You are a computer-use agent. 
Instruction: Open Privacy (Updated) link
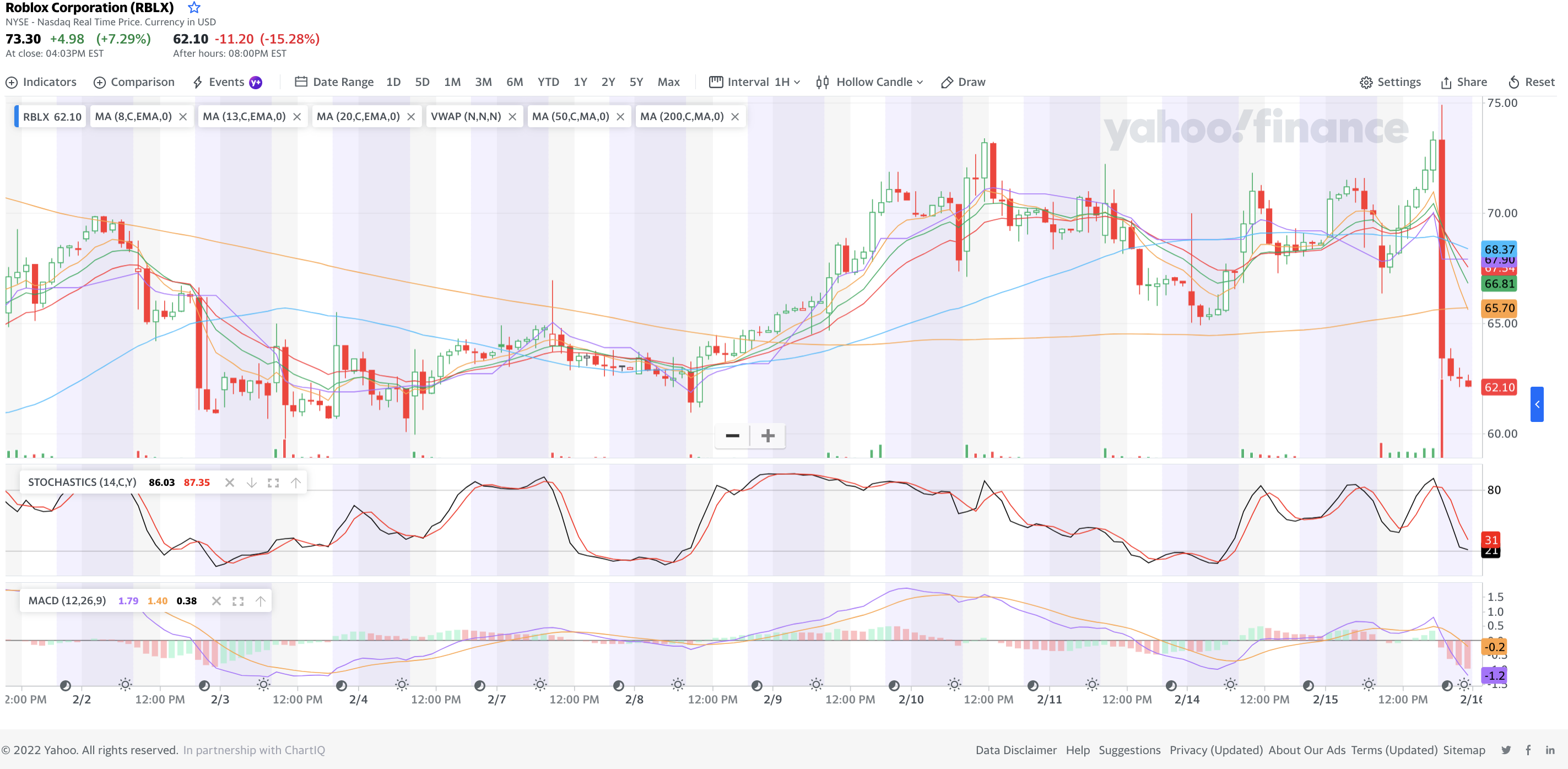(x=1215, y=750)
